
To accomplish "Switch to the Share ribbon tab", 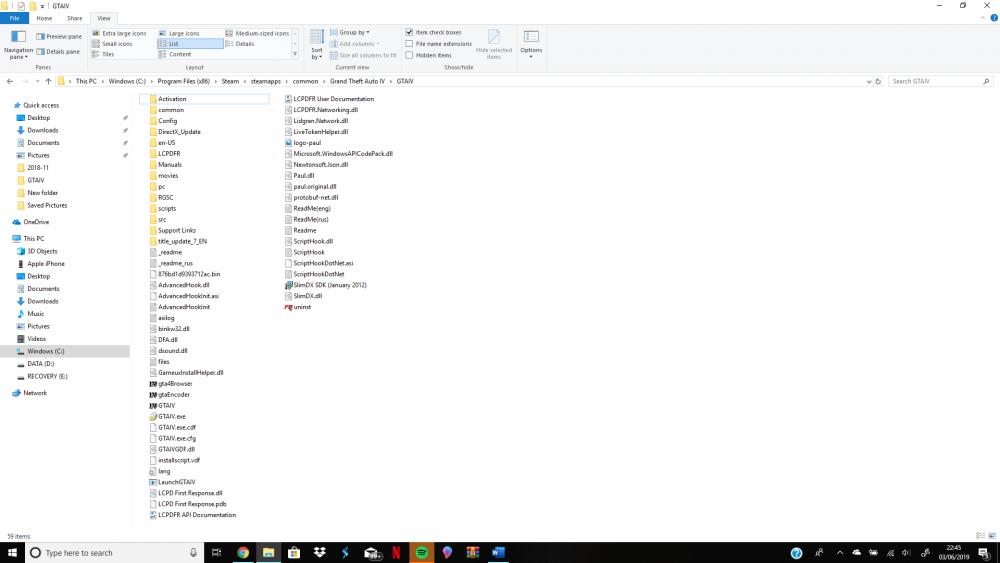I will (x=75, y=18).
